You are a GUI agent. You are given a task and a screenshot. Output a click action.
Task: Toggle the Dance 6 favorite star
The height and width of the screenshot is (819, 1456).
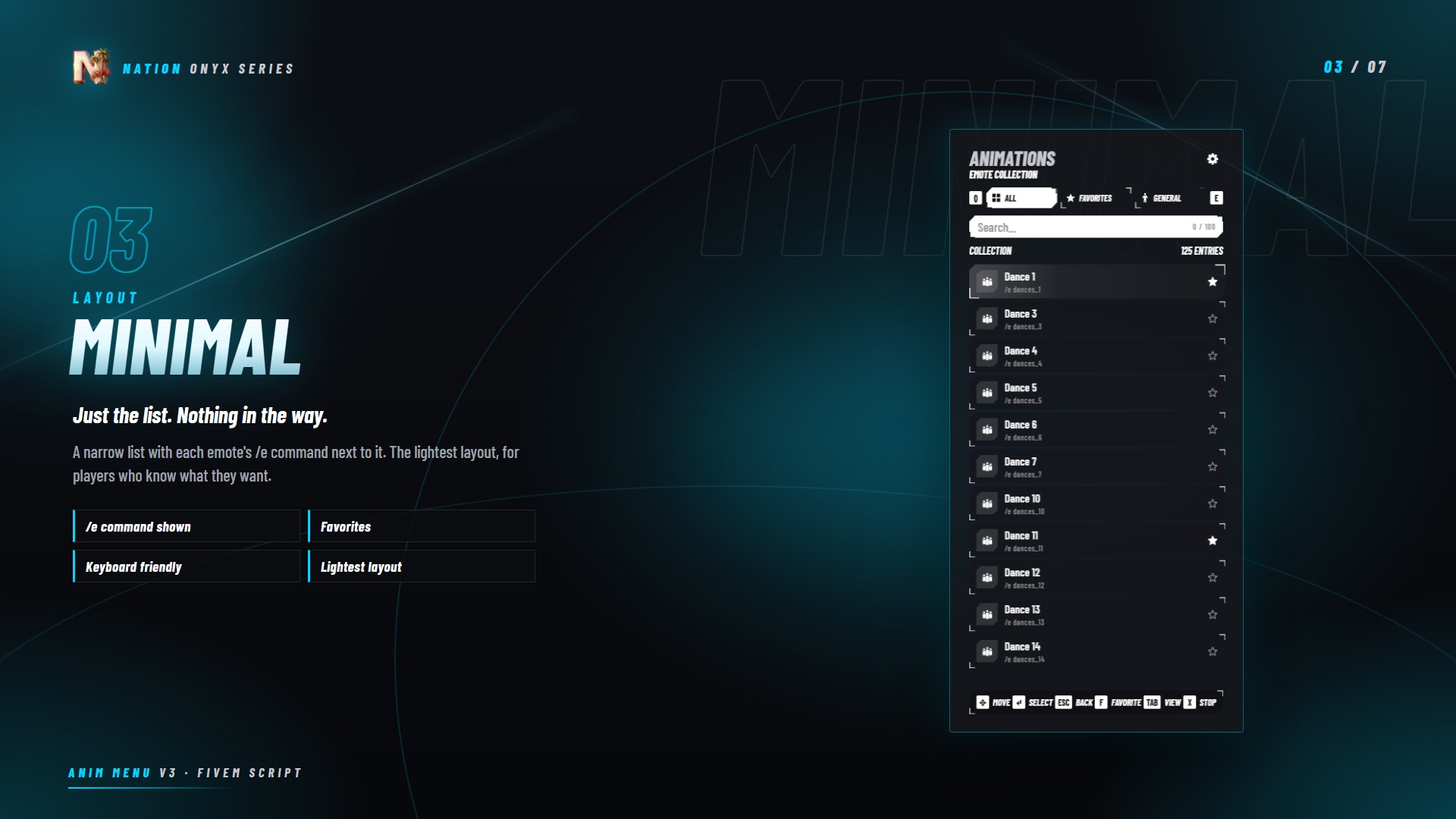point(1213,430)
